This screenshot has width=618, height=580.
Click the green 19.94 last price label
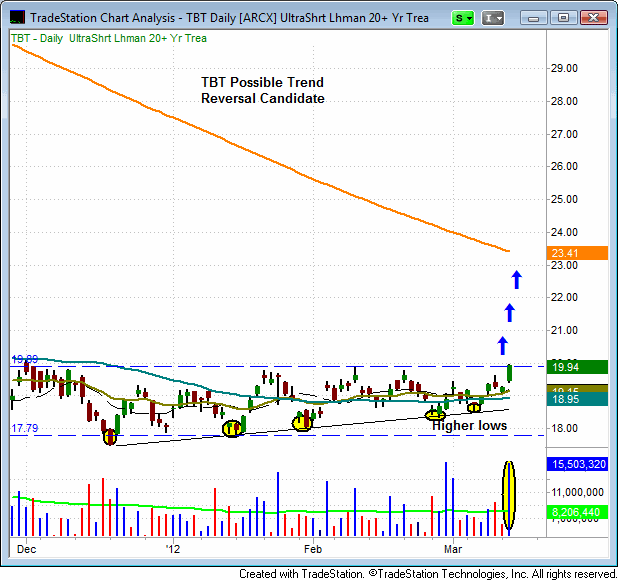coord(577,367)
